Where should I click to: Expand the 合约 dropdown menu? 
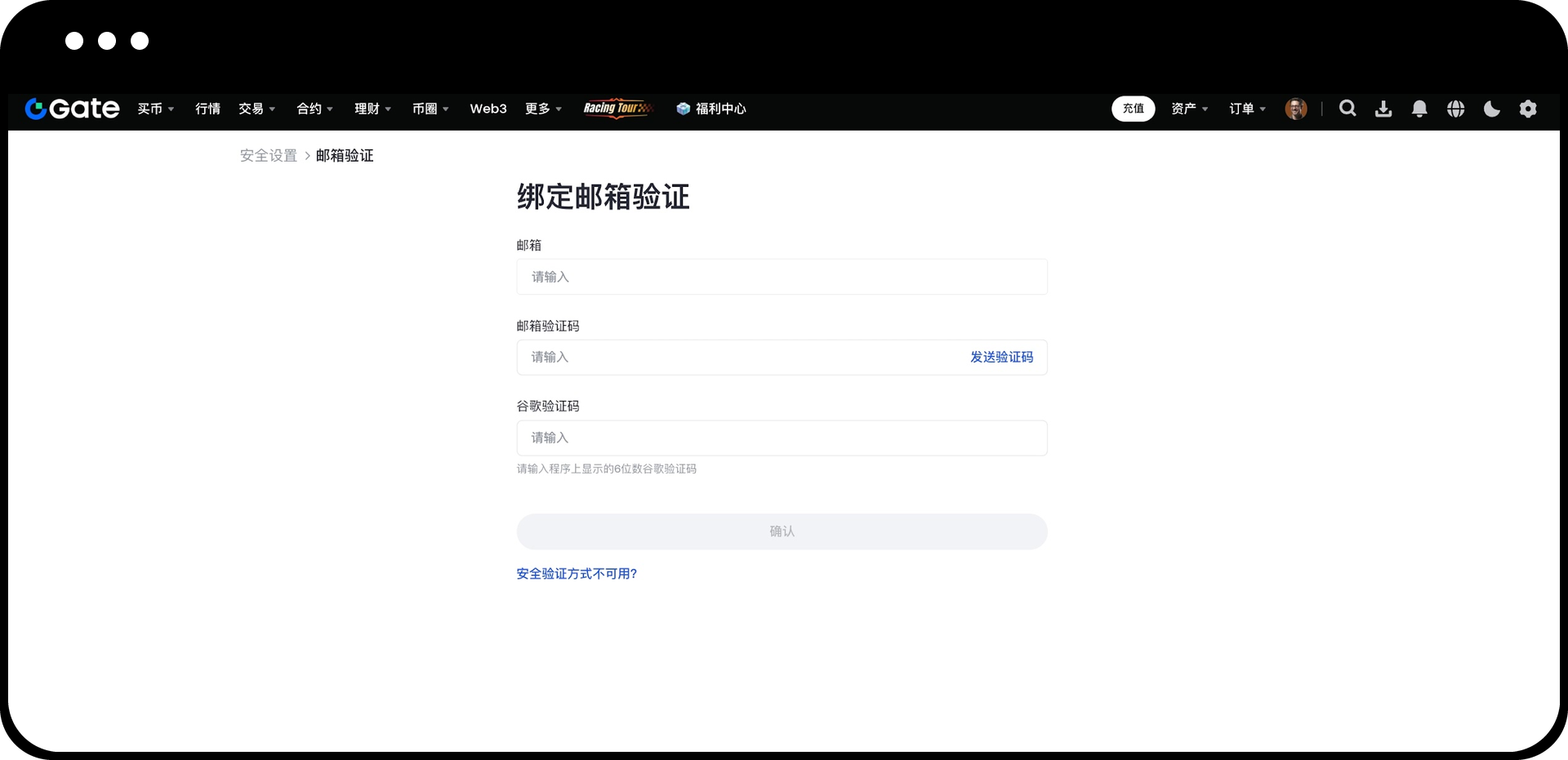pos(314,109)
